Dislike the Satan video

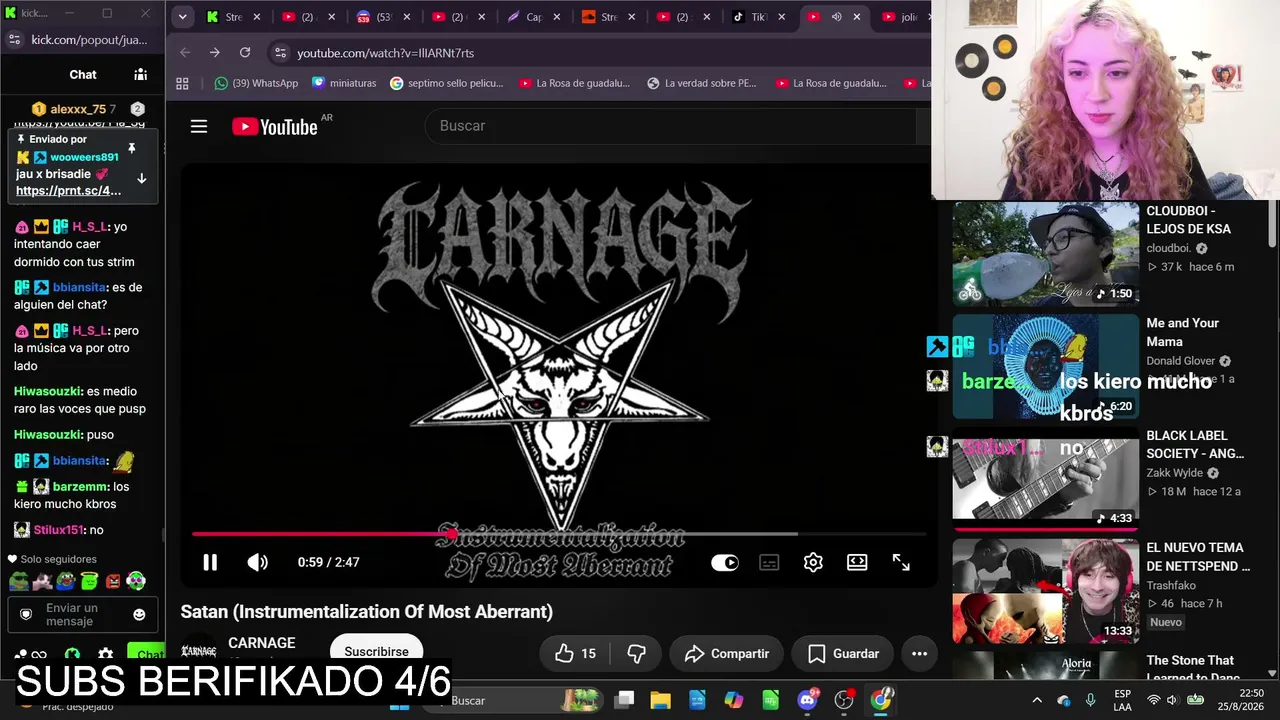[x=636, y=654]
